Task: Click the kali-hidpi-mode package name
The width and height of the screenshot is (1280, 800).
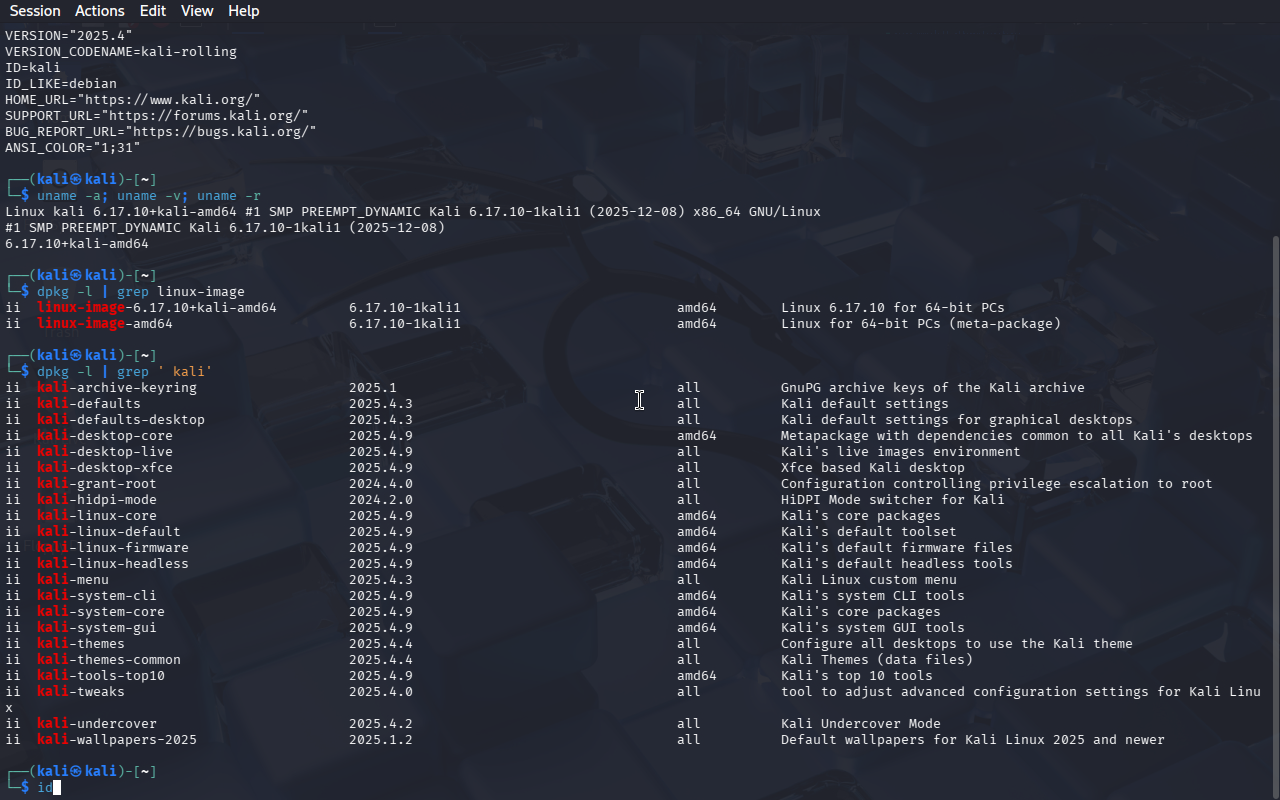Action: pos(97,500)
